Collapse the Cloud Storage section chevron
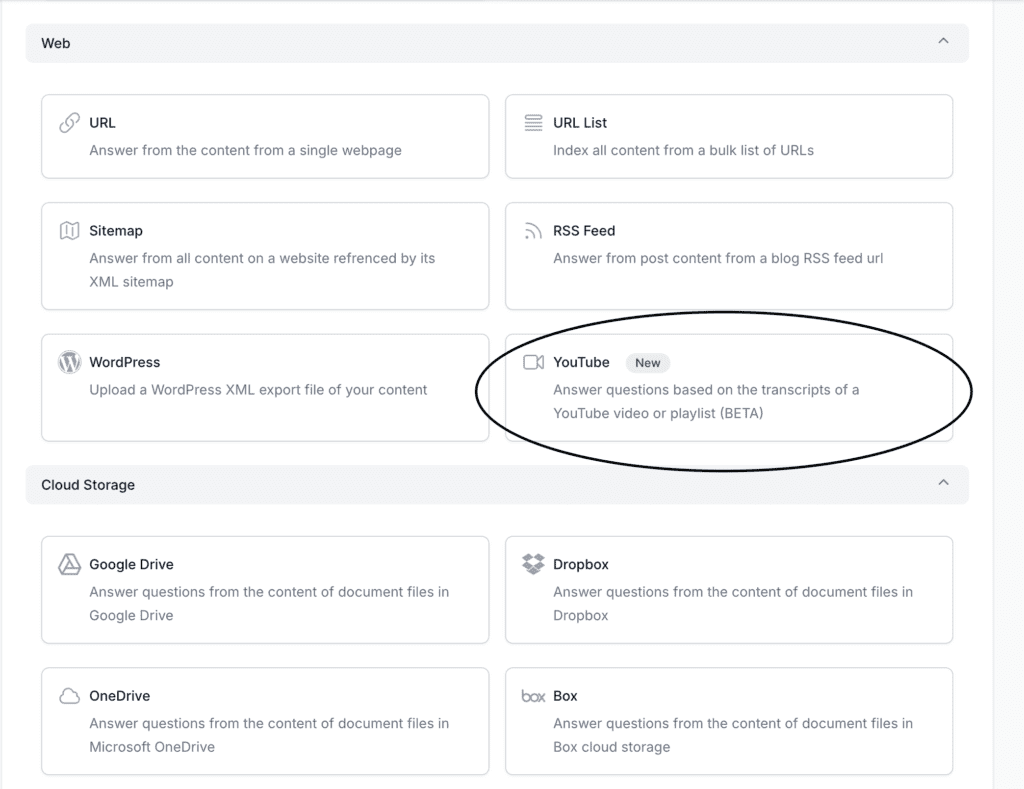The height and width of the screenshot is (789, 1024). click(942, 483)
